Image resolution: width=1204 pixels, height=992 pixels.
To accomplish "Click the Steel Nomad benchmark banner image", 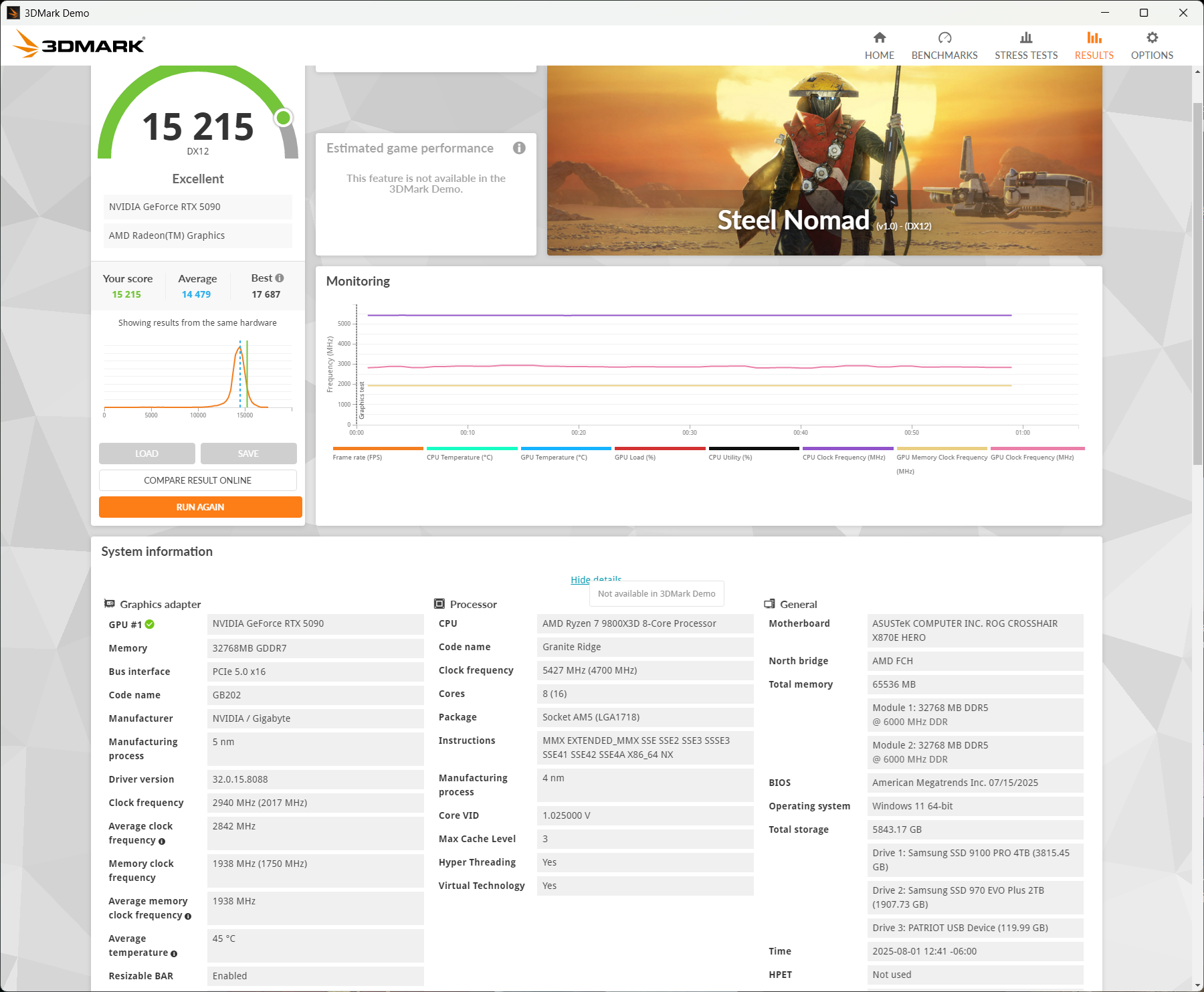I will (x=824, y=161).
